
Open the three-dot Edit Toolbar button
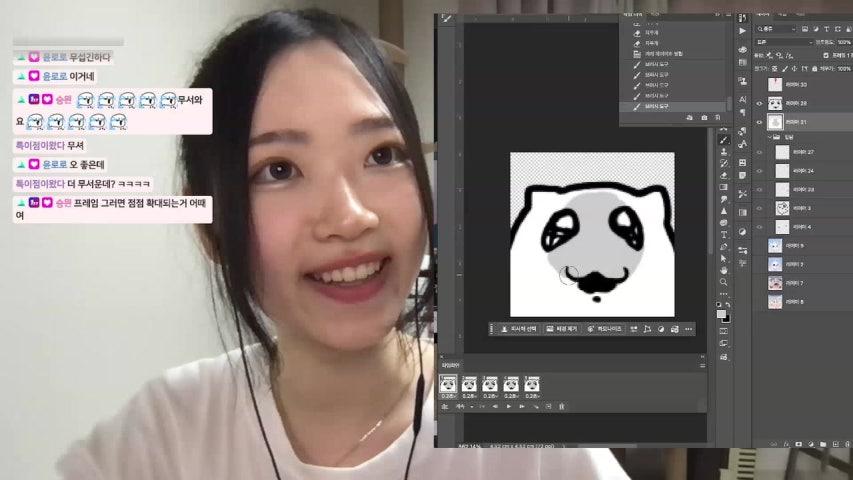point(724,294)
